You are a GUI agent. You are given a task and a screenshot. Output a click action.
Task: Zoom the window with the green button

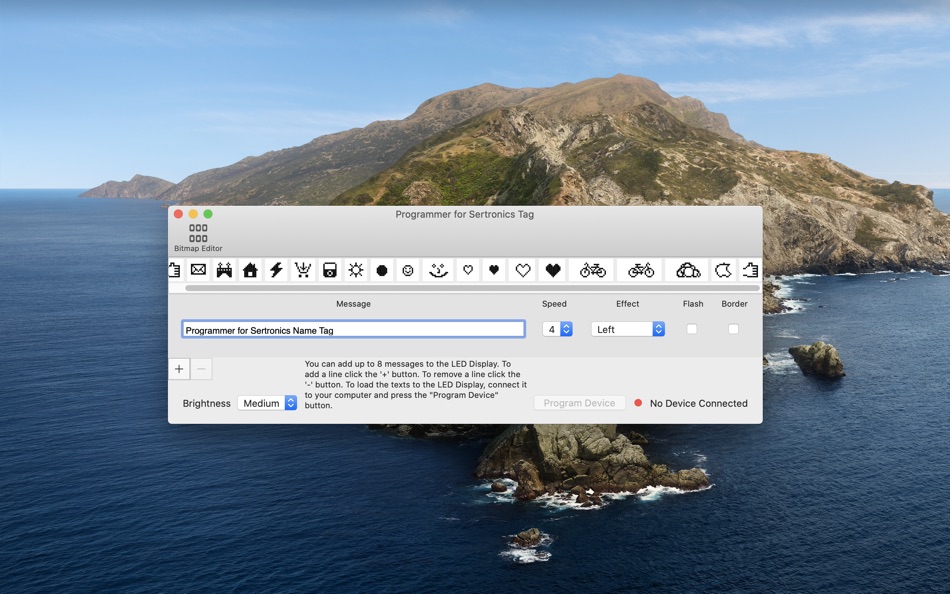pos(208,214)
